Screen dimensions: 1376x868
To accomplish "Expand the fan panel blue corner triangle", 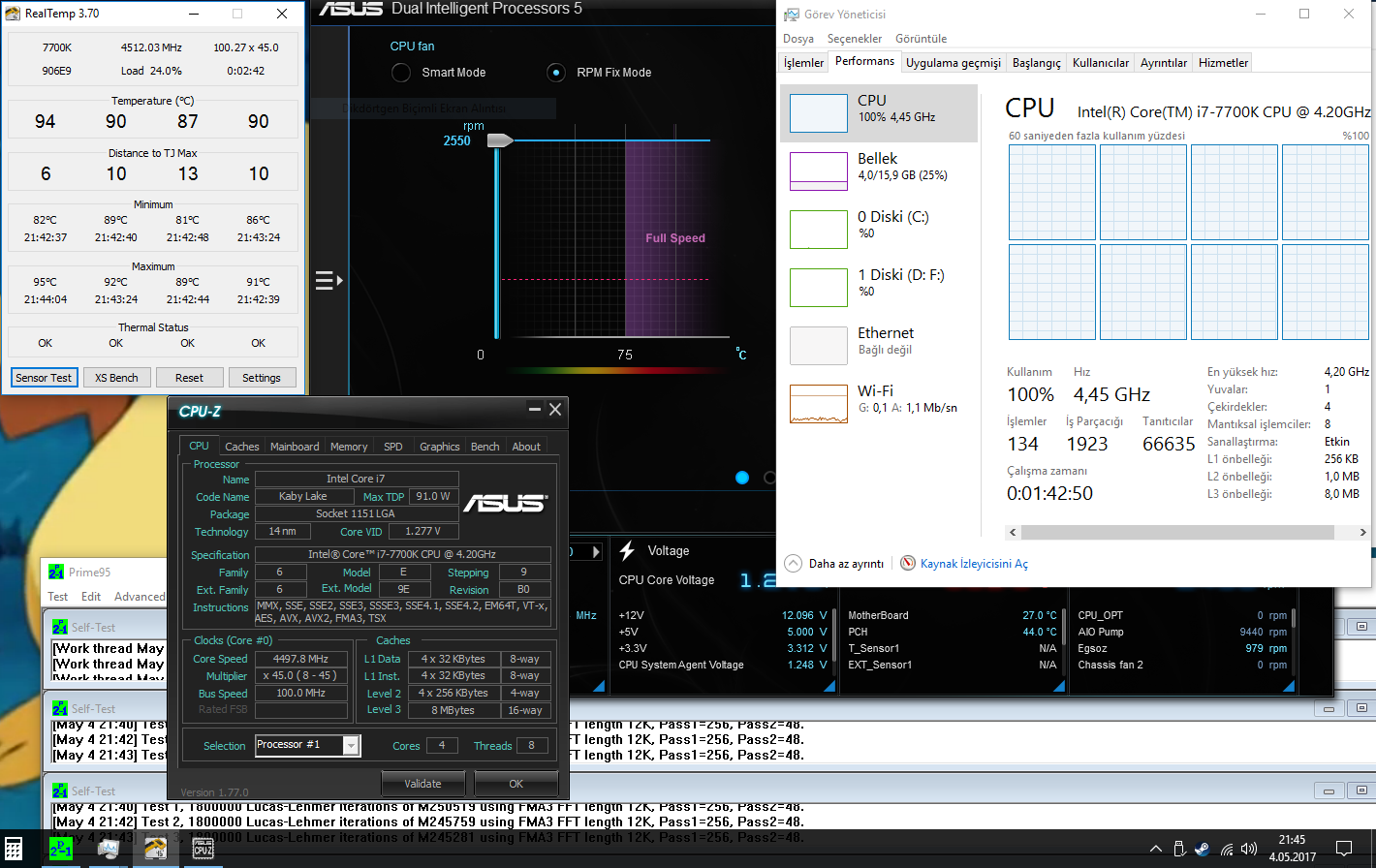I will pos(1289,686).
